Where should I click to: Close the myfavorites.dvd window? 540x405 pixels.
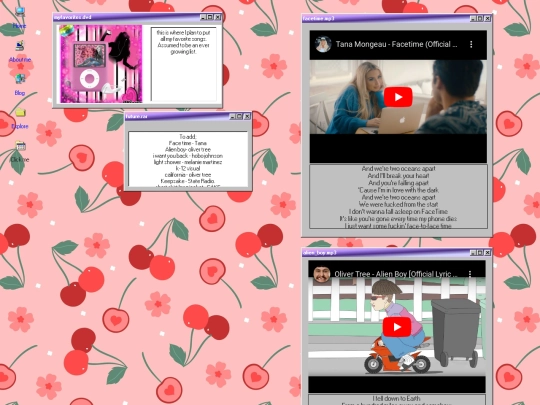coord(218,17)
